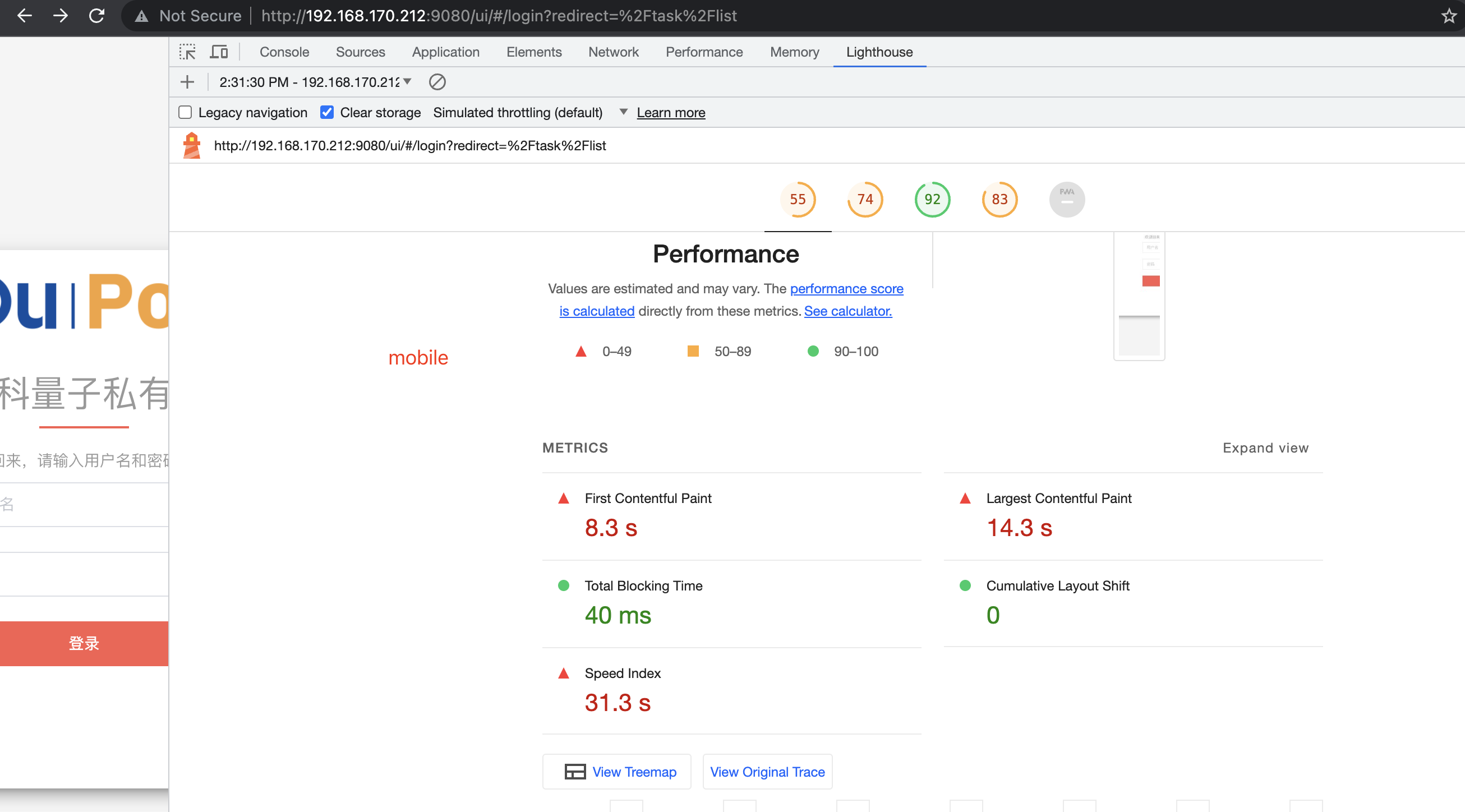Click Expand view in Metrics section
The height and width of the screenshot is (812, 1465).
(x=1265, y=447)
